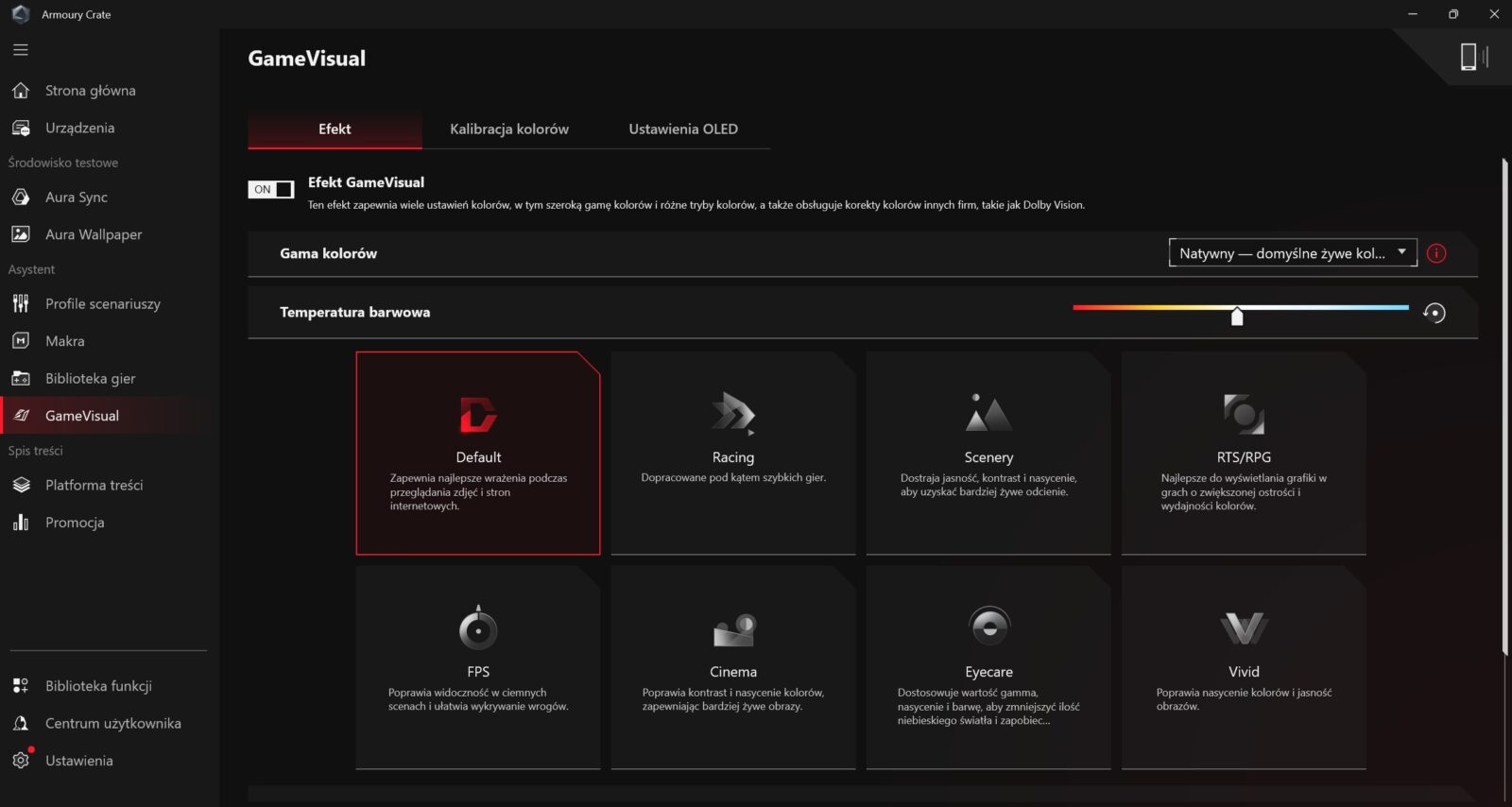Viewport: 1512px width, 807px height.
Task: Select the Racing mode icon
Action: point(732,414)
